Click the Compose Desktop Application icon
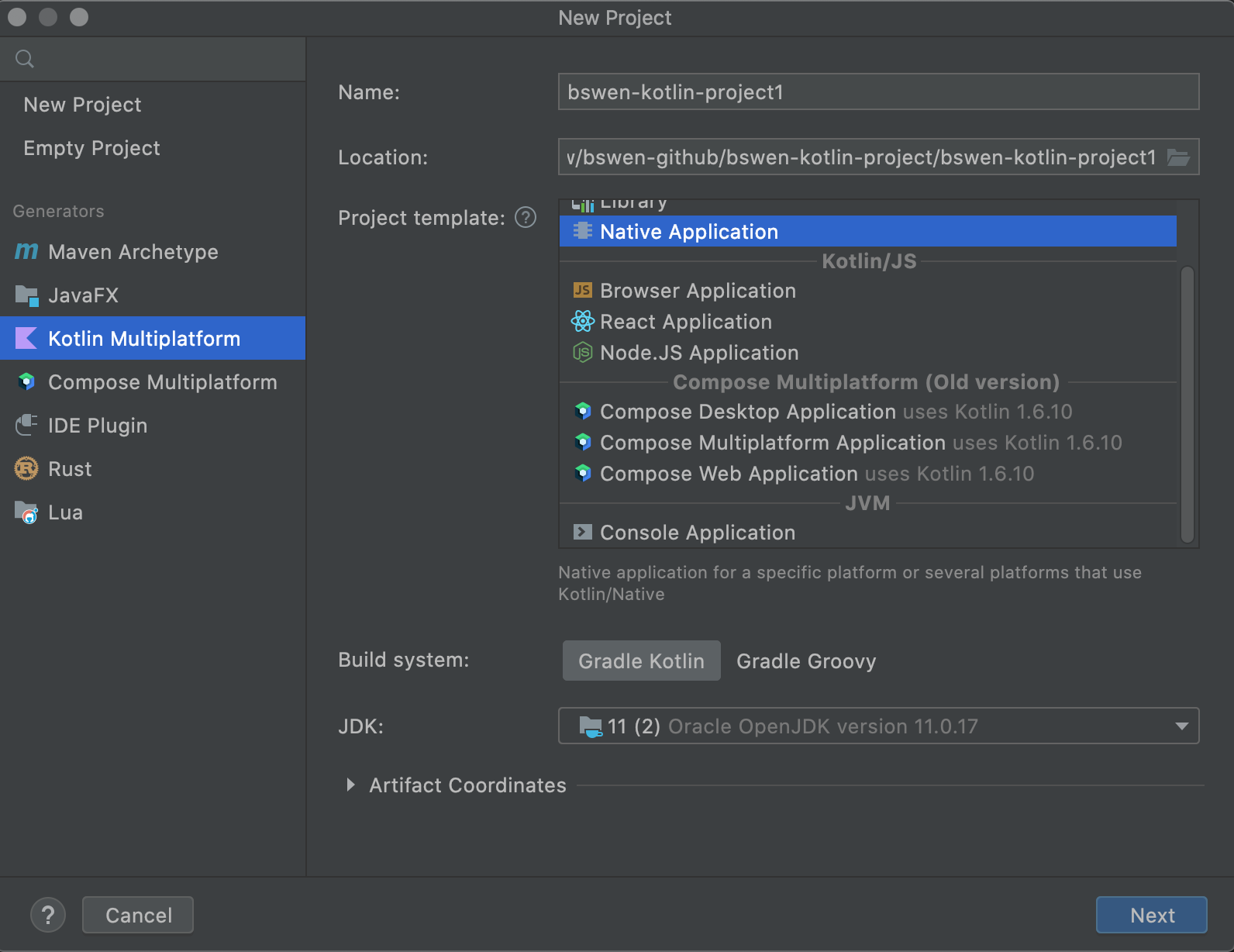 (582, 411)
